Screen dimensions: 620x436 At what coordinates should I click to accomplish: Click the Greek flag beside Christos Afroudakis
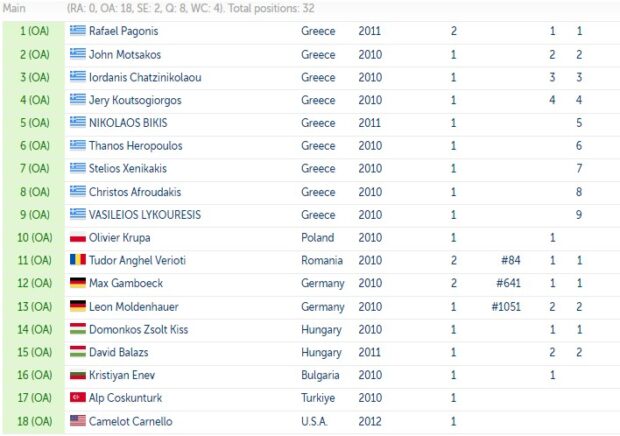78,191
